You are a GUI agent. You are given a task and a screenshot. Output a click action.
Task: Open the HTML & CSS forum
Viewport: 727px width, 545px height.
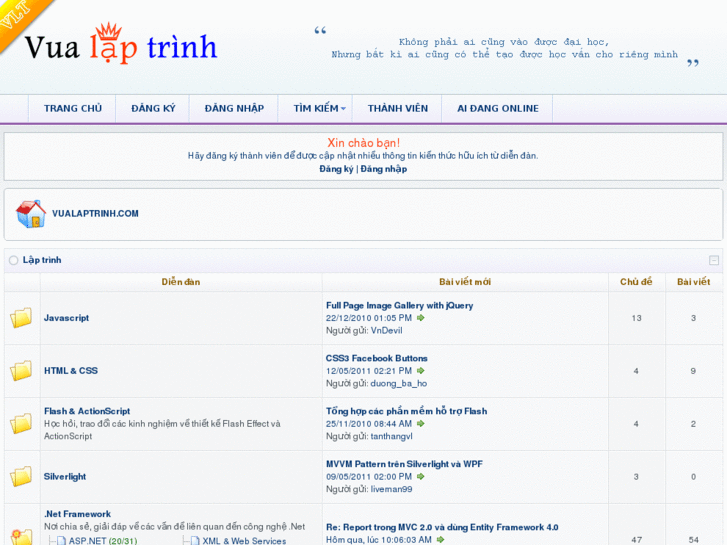71,371
